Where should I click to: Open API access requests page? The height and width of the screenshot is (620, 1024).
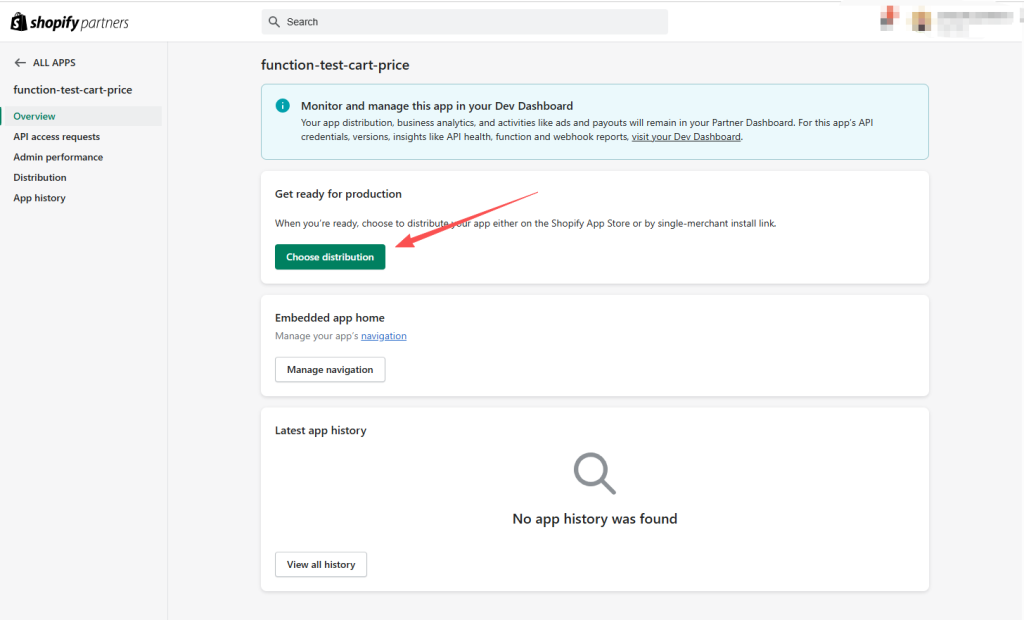click(x=56, y=137)
